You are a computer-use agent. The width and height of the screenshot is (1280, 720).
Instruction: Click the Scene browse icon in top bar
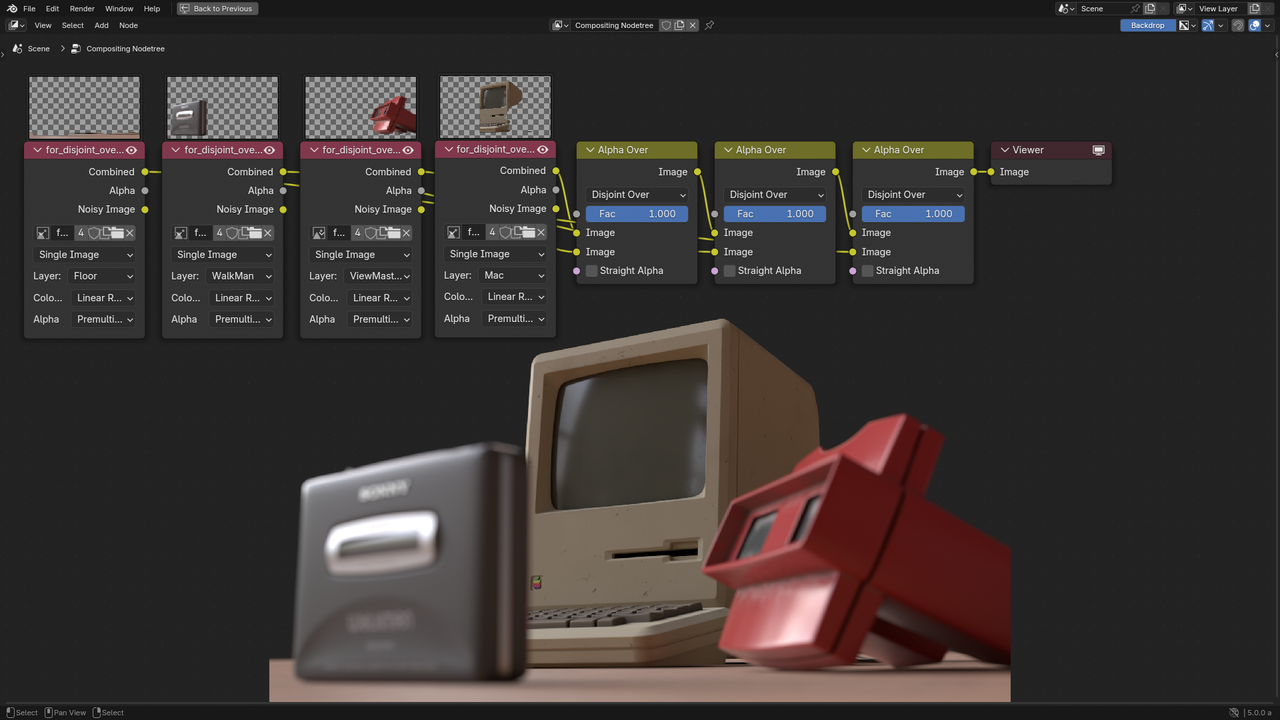pyautogui.click(x=1067, y=8)
